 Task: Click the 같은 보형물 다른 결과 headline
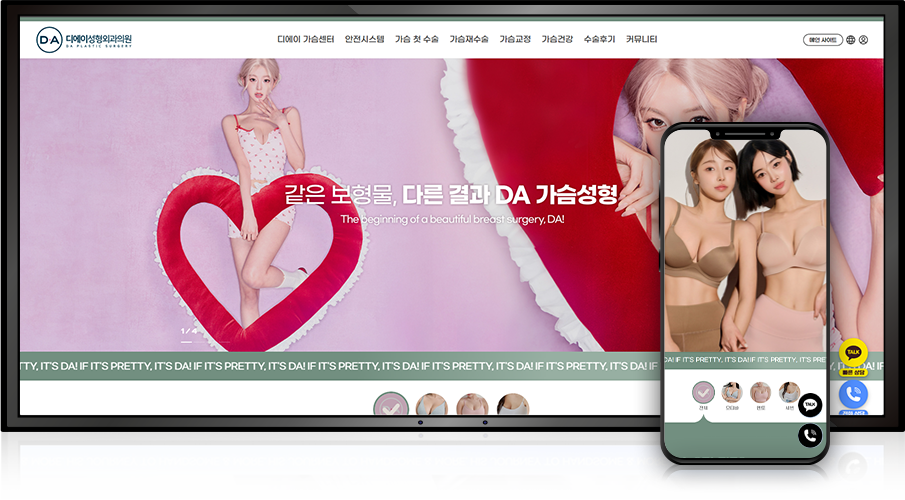(451, 195)
